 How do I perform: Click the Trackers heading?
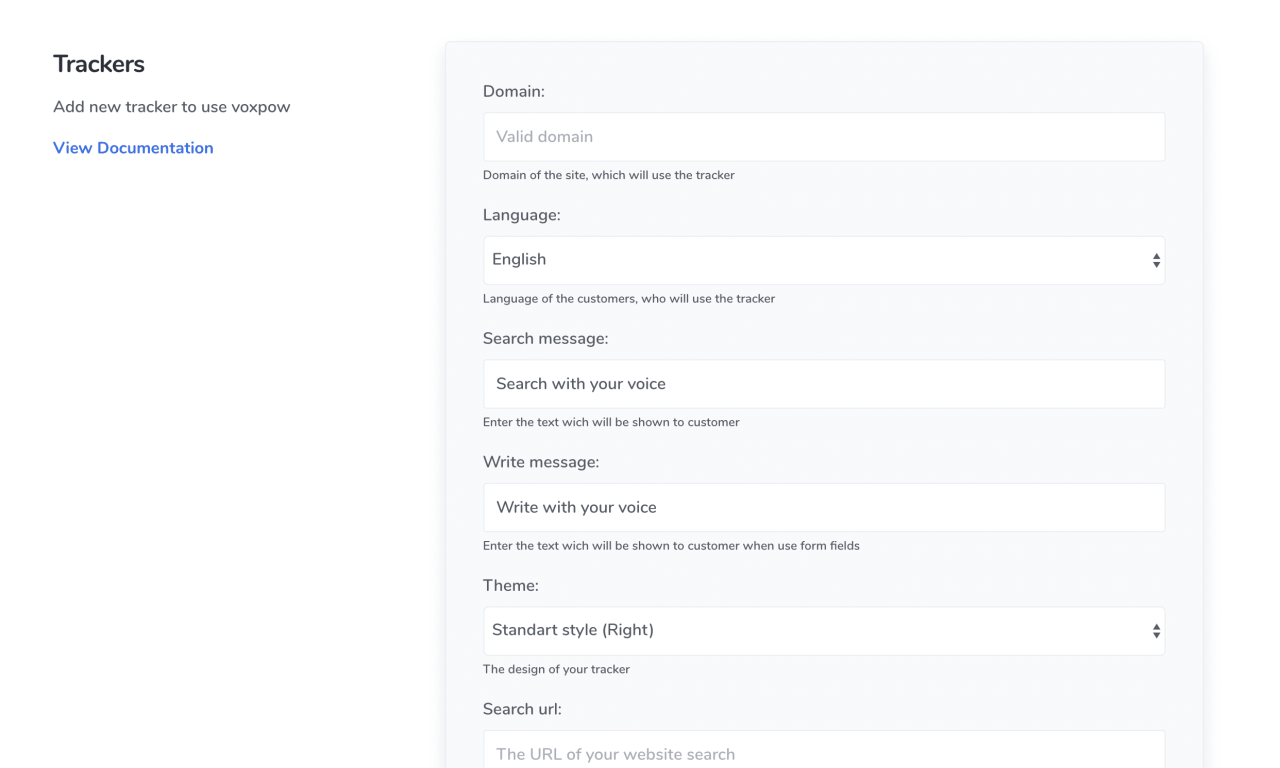(x=99, y=64)
